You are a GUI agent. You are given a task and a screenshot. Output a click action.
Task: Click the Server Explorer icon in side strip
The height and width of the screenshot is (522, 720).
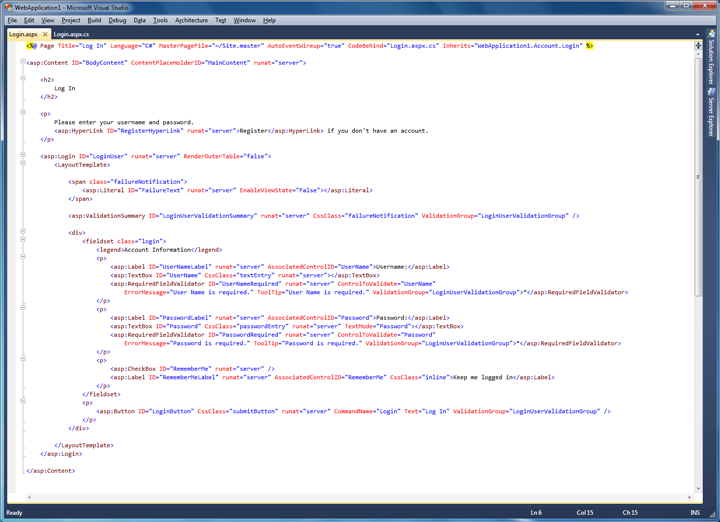click(x=711, y=91)
